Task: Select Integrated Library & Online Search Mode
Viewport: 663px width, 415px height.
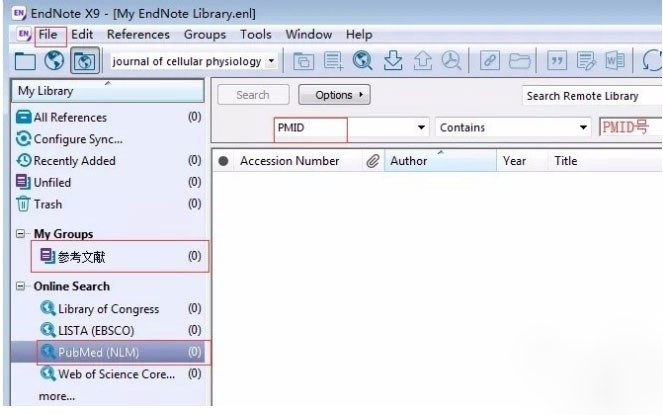Action: pyautogui.click(x=85, y=61)
